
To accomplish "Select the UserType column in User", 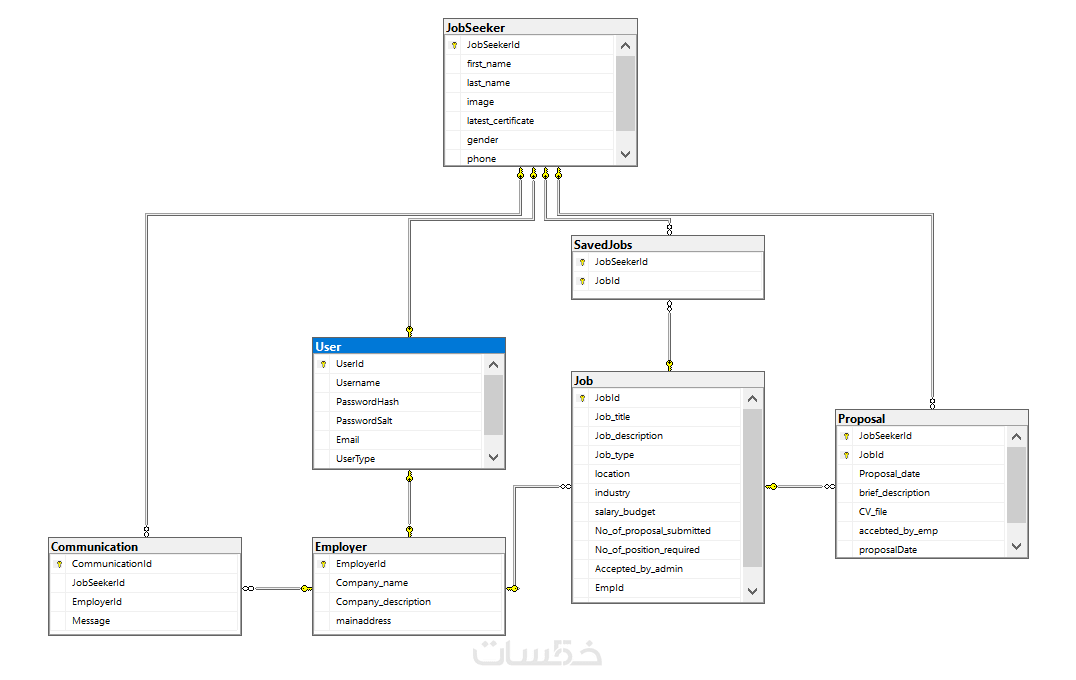I will [x=399, y=459].
